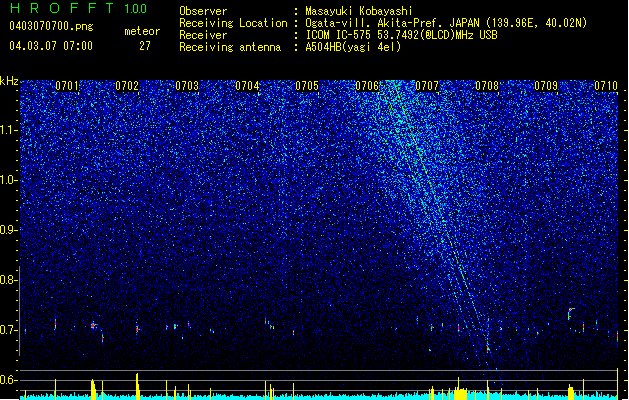Click the 0701 time marker

click(x=67, y=86)
